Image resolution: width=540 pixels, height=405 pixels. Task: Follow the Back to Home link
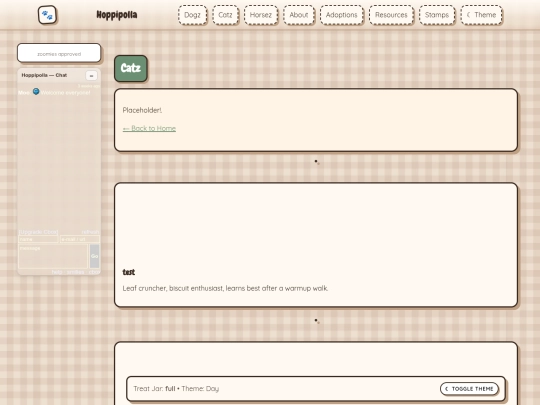149,128
